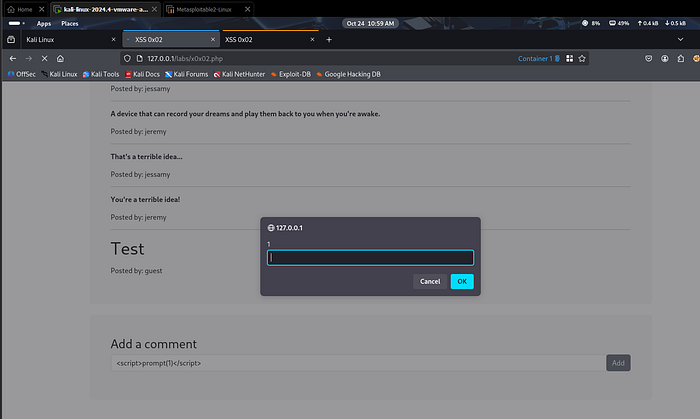Screen dimensions: 700x419
Task: Click the 0.5 kB download speed indicator
Action: pos(675,23)
